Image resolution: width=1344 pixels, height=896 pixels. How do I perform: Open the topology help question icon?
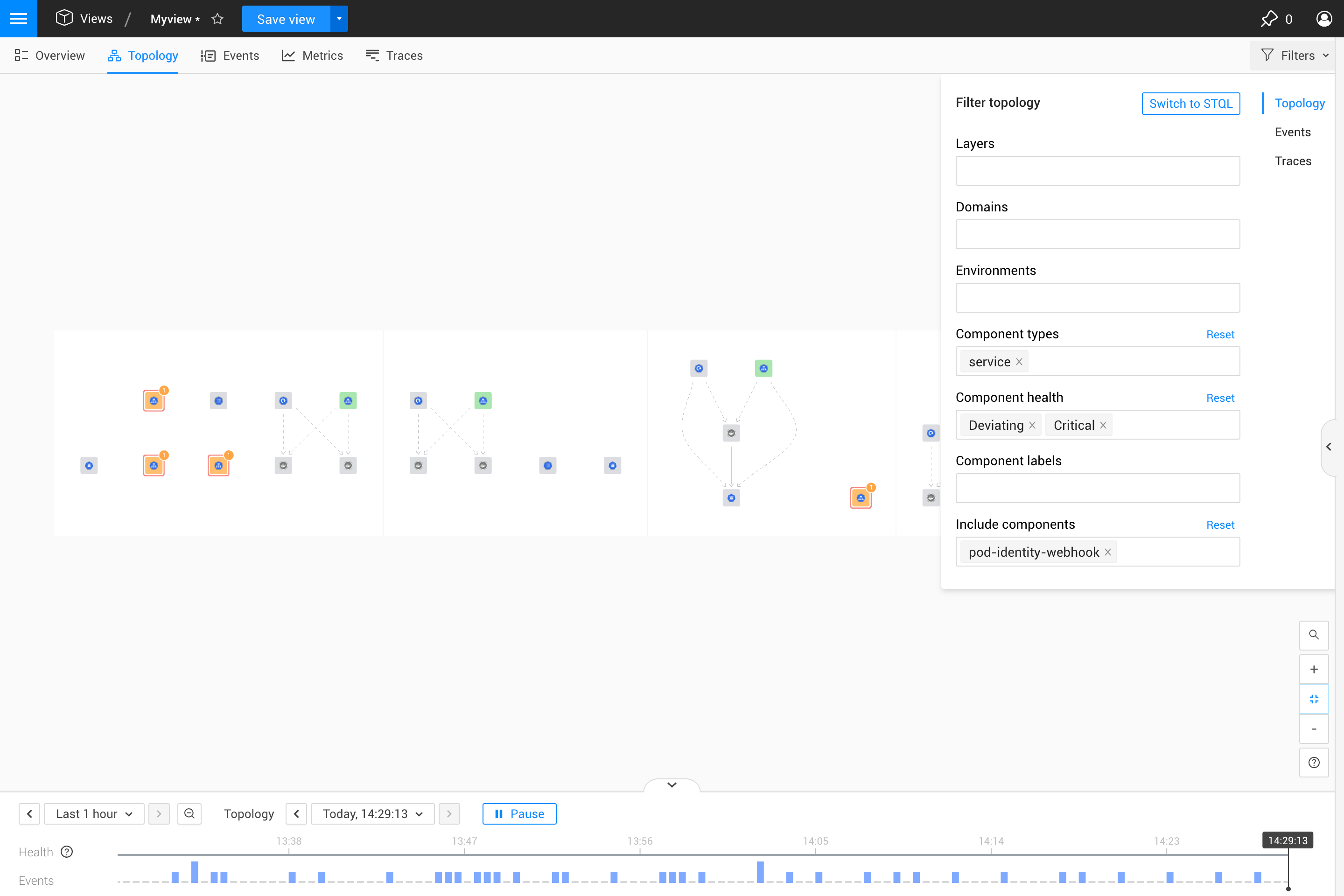[x=1314, y=762]
